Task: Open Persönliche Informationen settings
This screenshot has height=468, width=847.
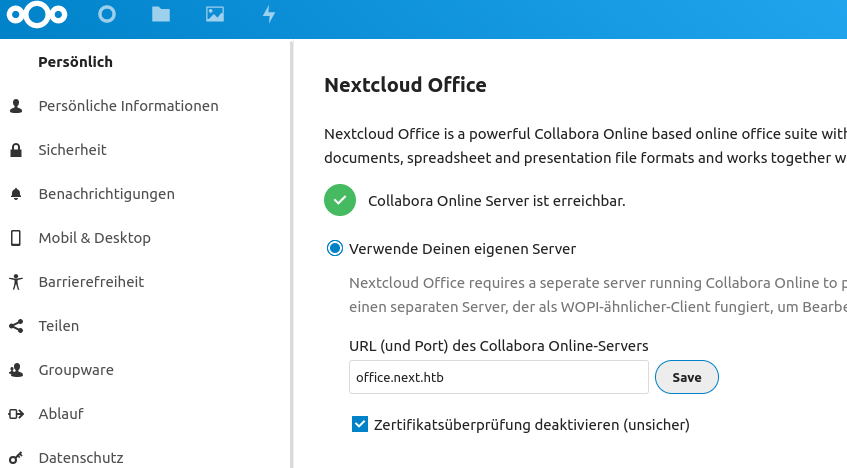Action: [x=128, y=106]
